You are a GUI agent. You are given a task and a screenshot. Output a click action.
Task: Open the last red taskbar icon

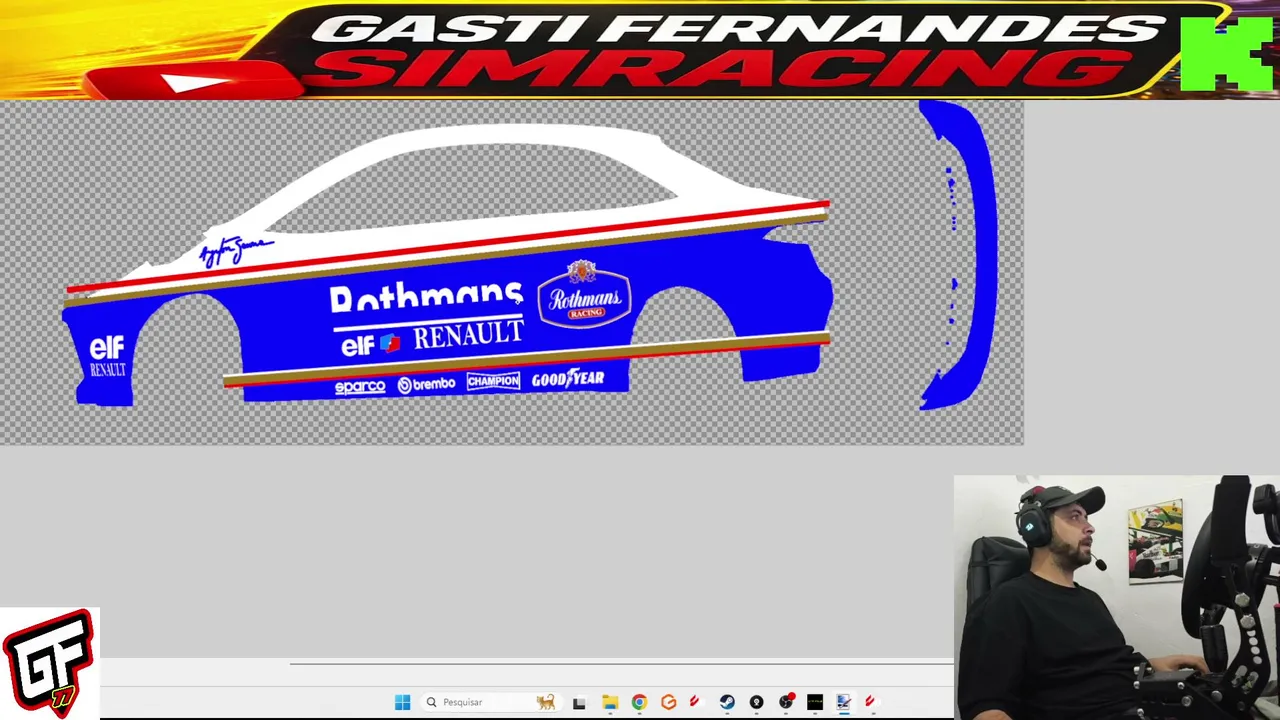pos(870,702)
